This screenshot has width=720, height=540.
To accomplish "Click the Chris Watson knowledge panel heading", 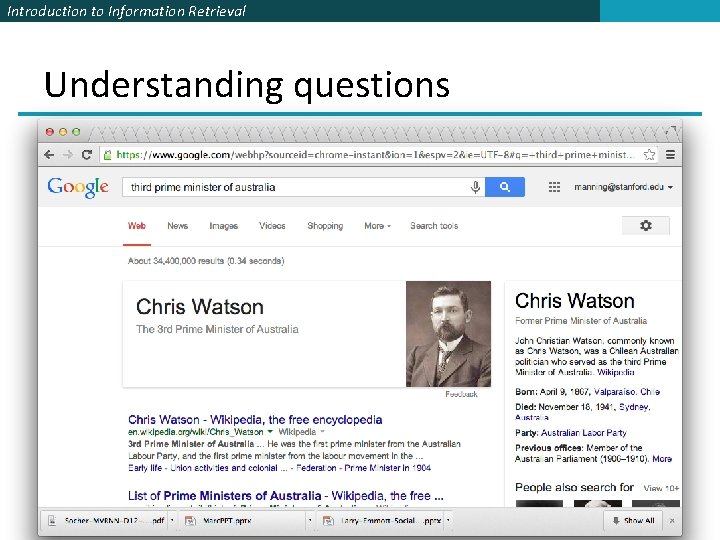I will [x=574, y=301].
